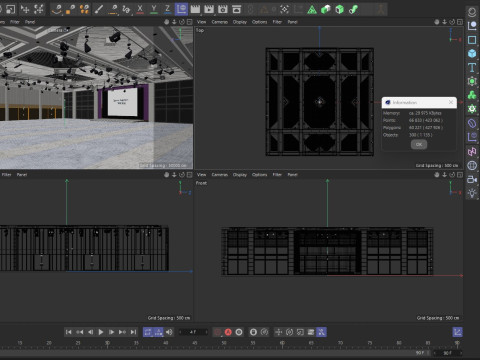Open Top viewport View menu

[x=201, y=22]
